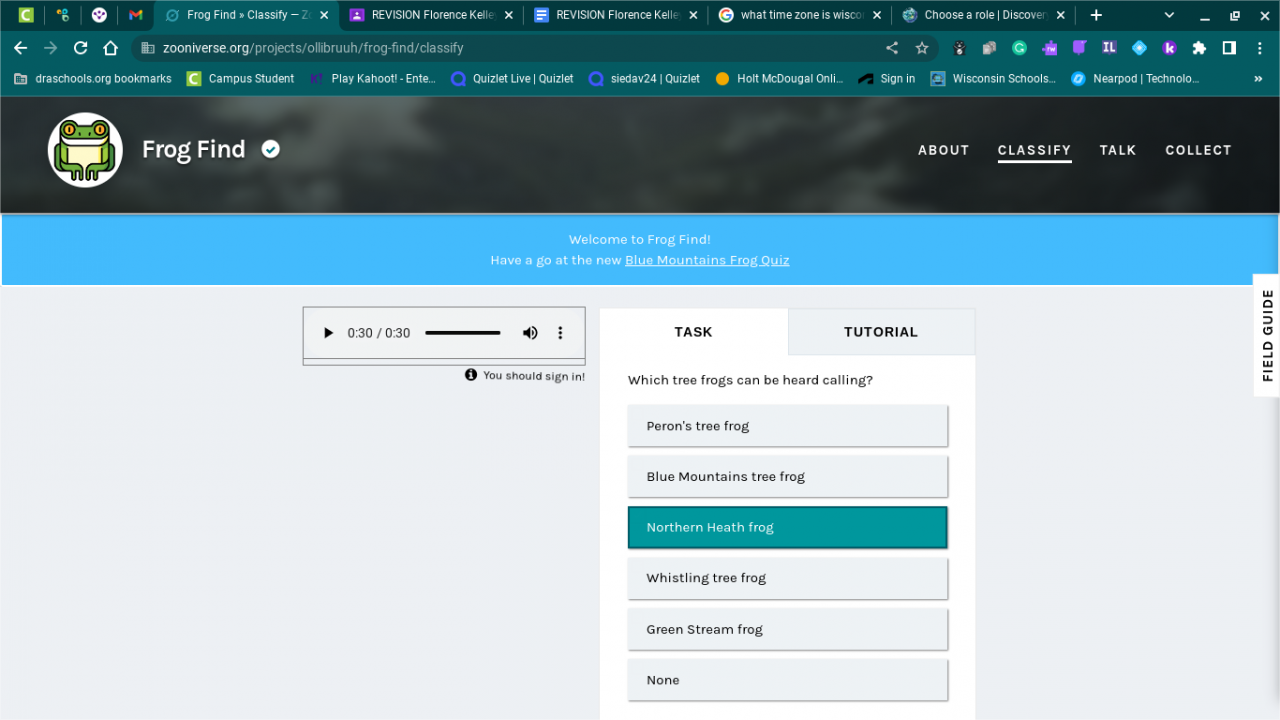Open the Play Kahoot! bookmark
Image resolution: width=1280 pixels, height=720 pixels.
coord(373,79)
